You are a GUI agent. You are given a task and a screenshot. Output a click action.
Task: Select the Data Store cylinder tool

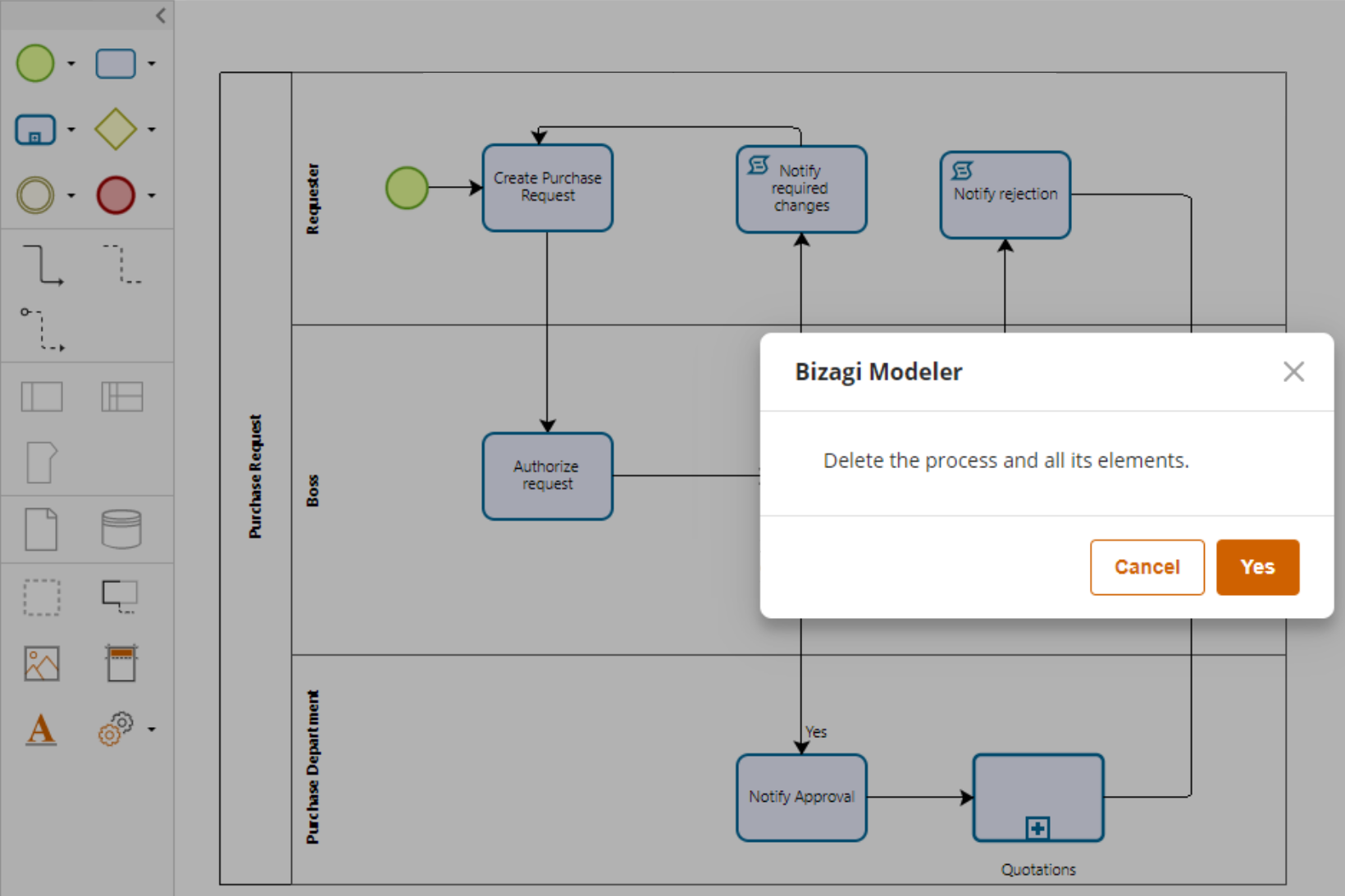(121, 529)
